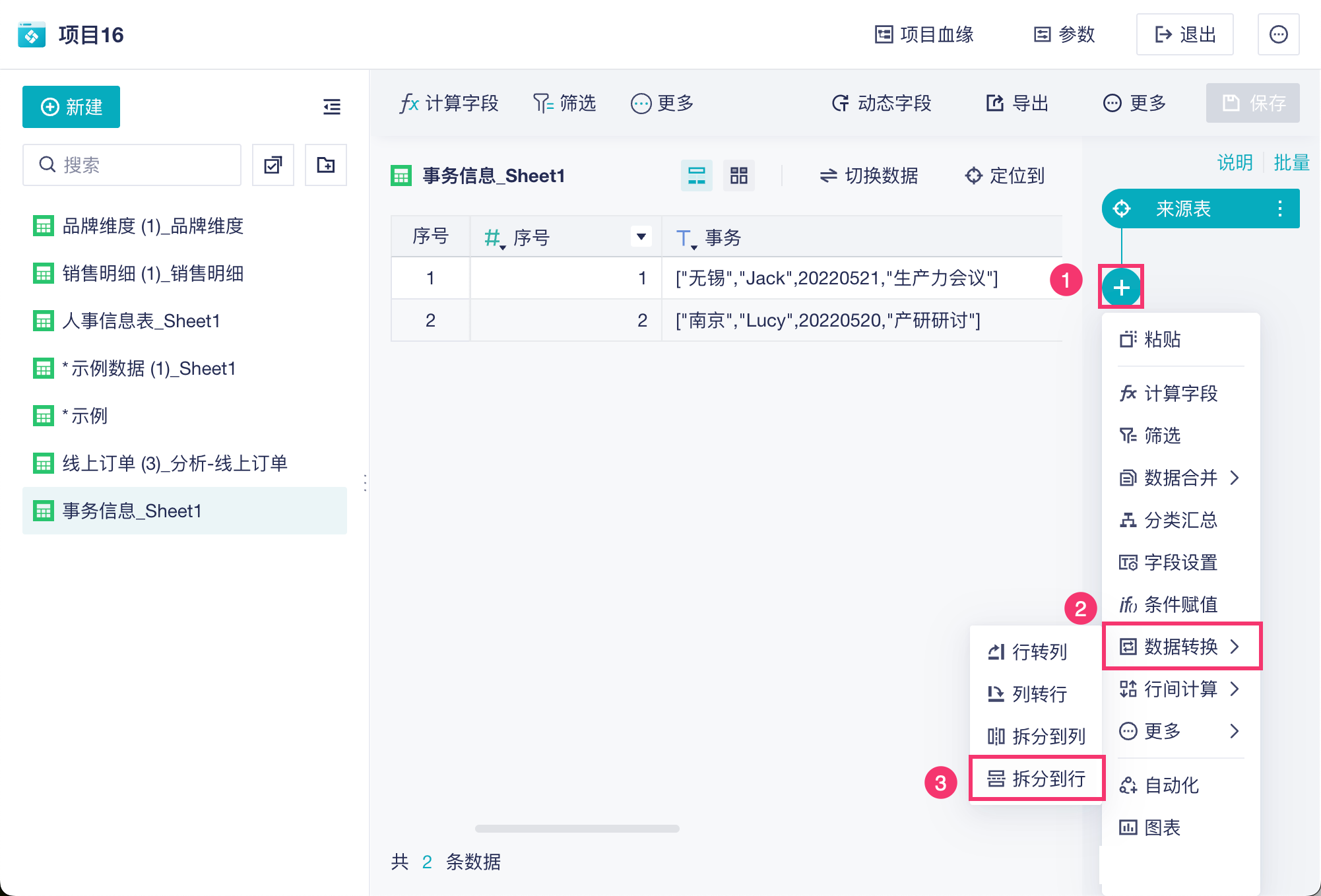Screen dimensions: 1321x896
Task: Click the 定位到 locate button
Action: [1005, 176]
